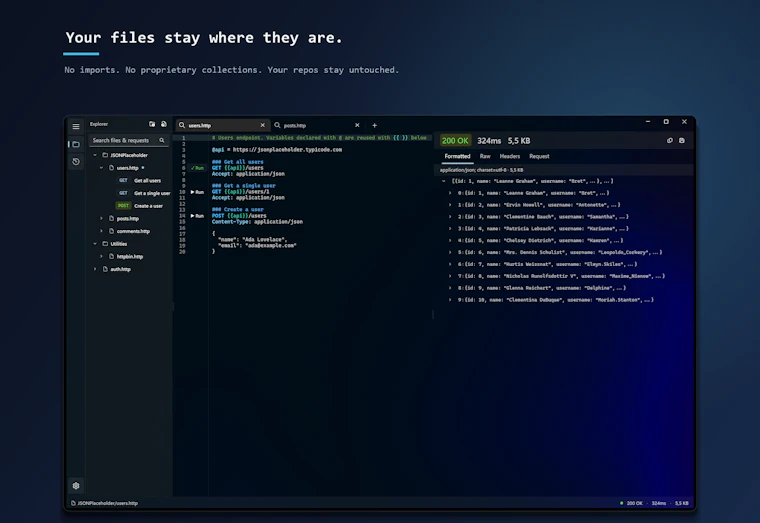
Task: Select the Request response tab
Action: (539, 157)
